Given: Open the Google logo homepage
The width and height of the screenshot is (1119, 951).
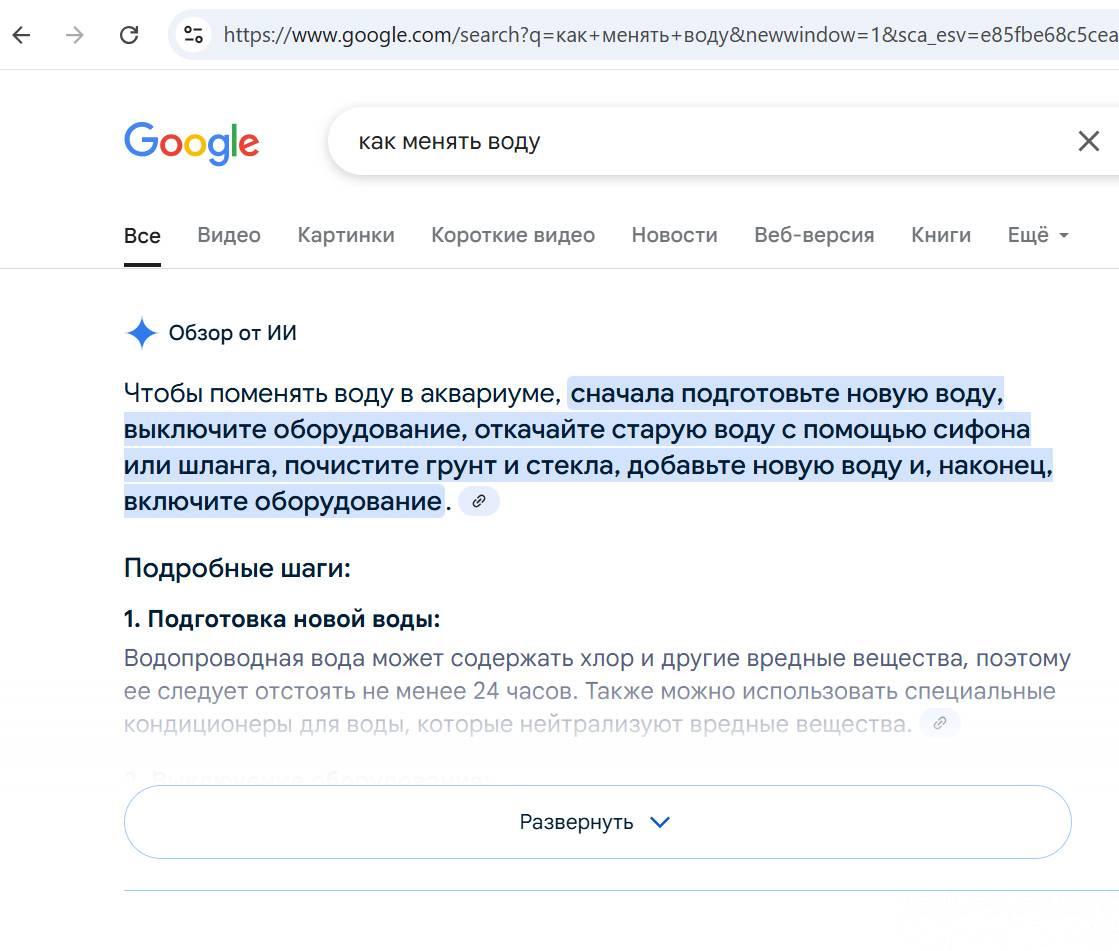Looking at the screenshot, I should pyautogui.click(x=191, y=143).
